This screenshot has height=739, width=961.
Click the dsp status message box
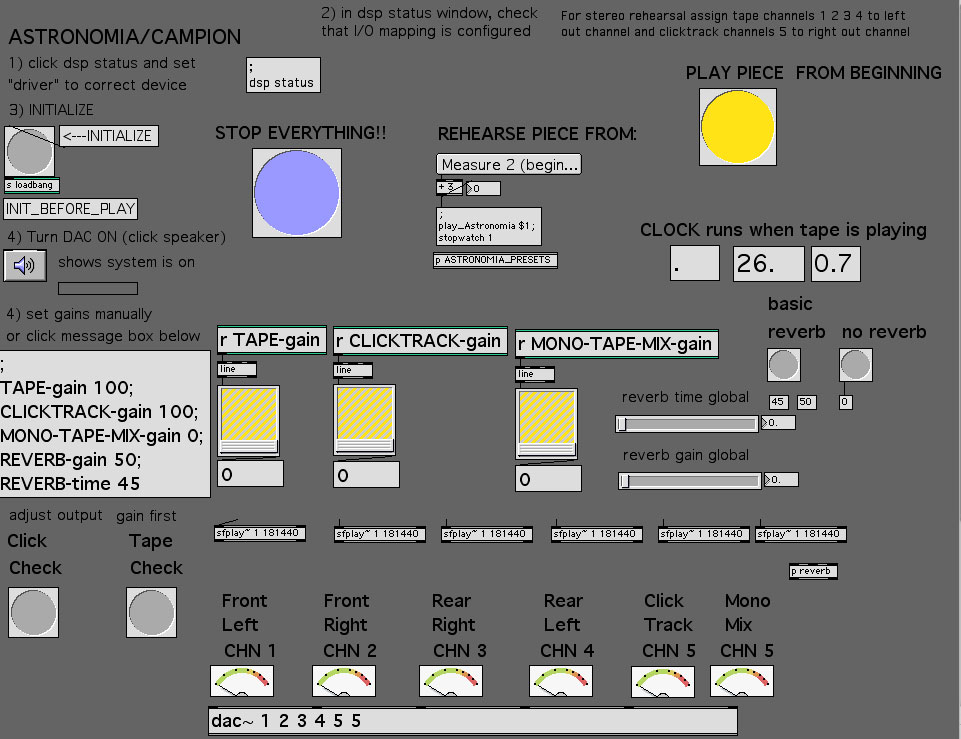click(x=283, y=75)
